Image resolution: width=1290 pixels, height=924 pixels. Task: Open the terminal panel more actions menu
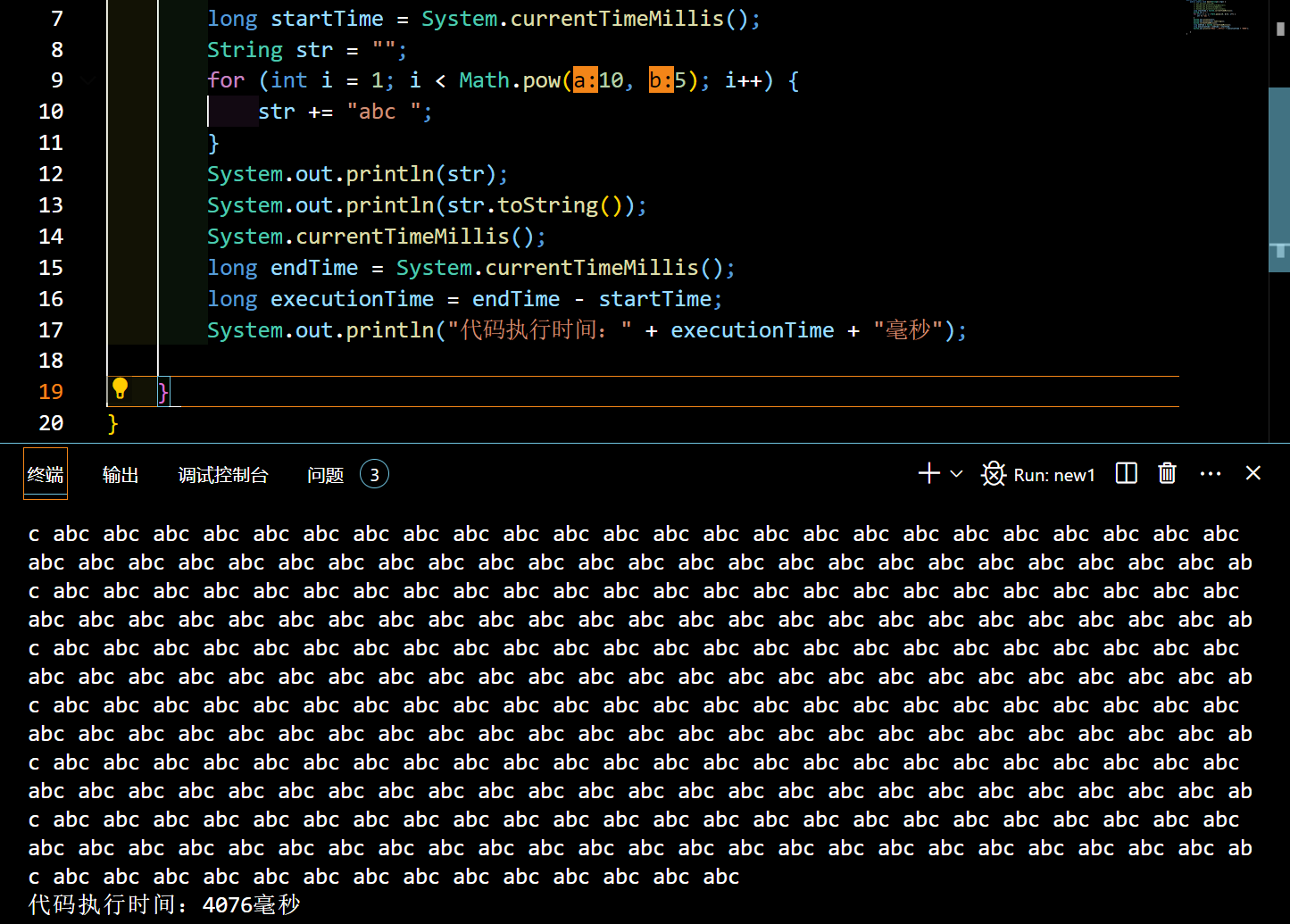coord(1211,474)
